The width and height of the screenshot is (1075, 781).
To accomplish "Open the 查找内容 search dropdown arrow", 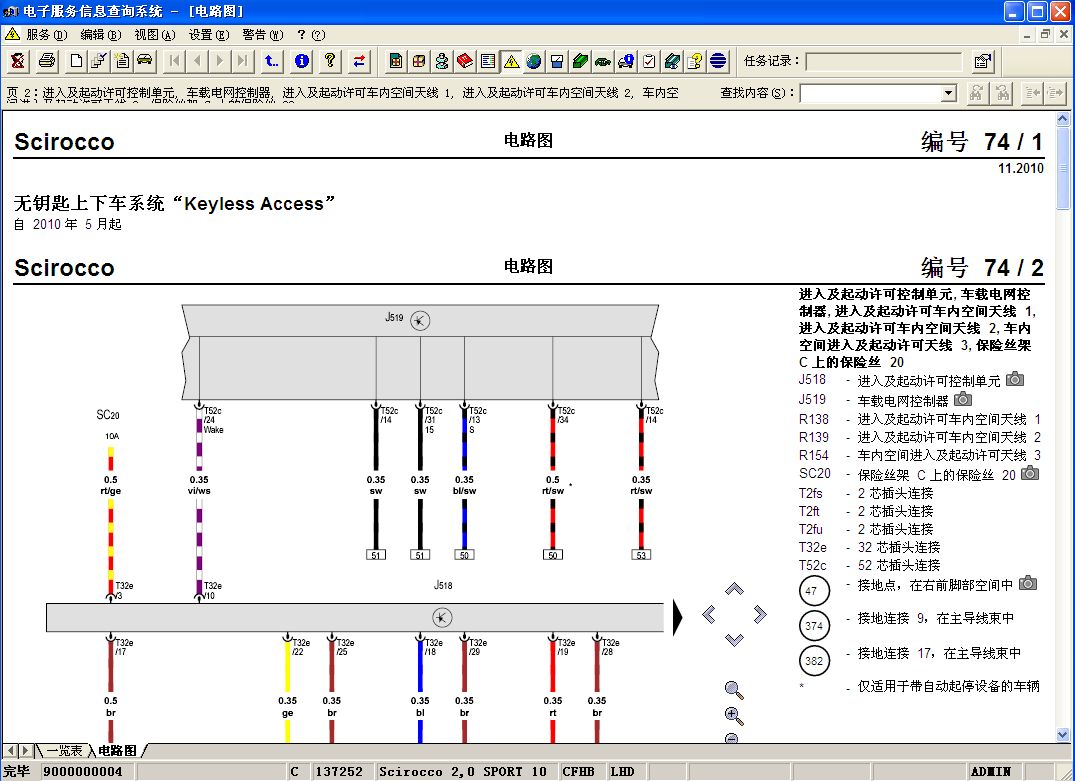I will [949, 93].
